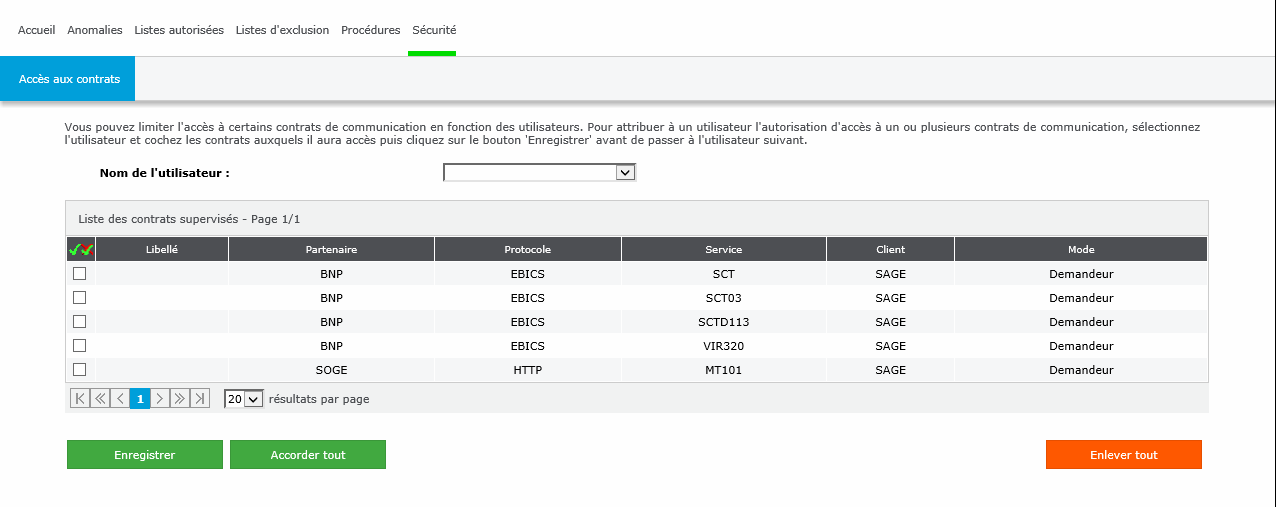
Task: Click the Accorder tout button
Action: coord(308,455)
